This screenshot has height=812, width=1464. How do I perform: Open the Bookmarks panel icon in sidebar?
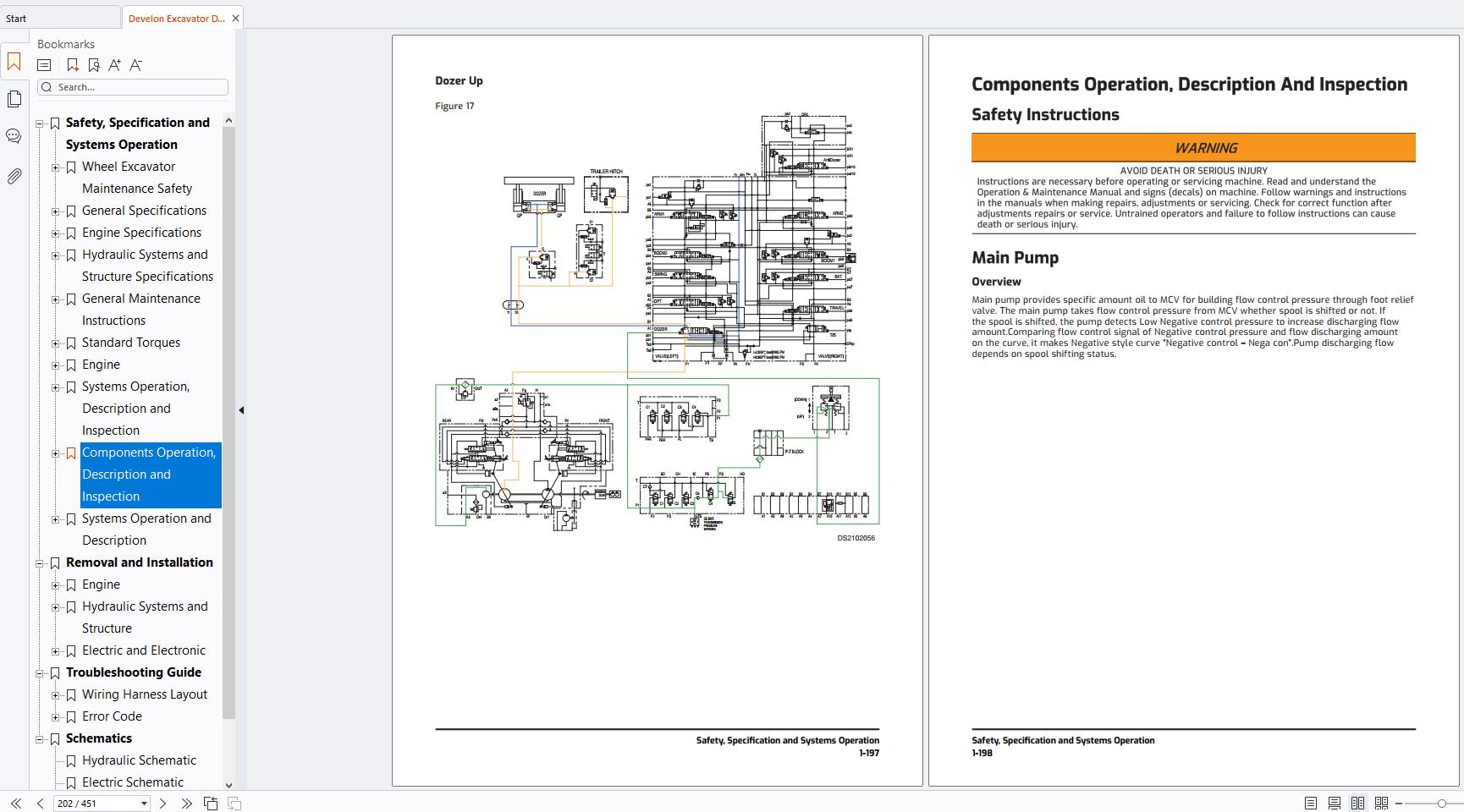pos(14,62)
